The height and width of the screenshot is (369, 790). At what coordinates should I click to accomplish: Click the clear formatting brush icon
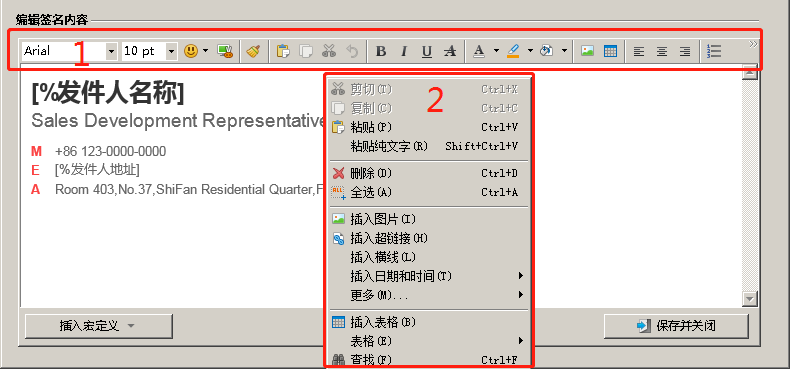(253, 51)
